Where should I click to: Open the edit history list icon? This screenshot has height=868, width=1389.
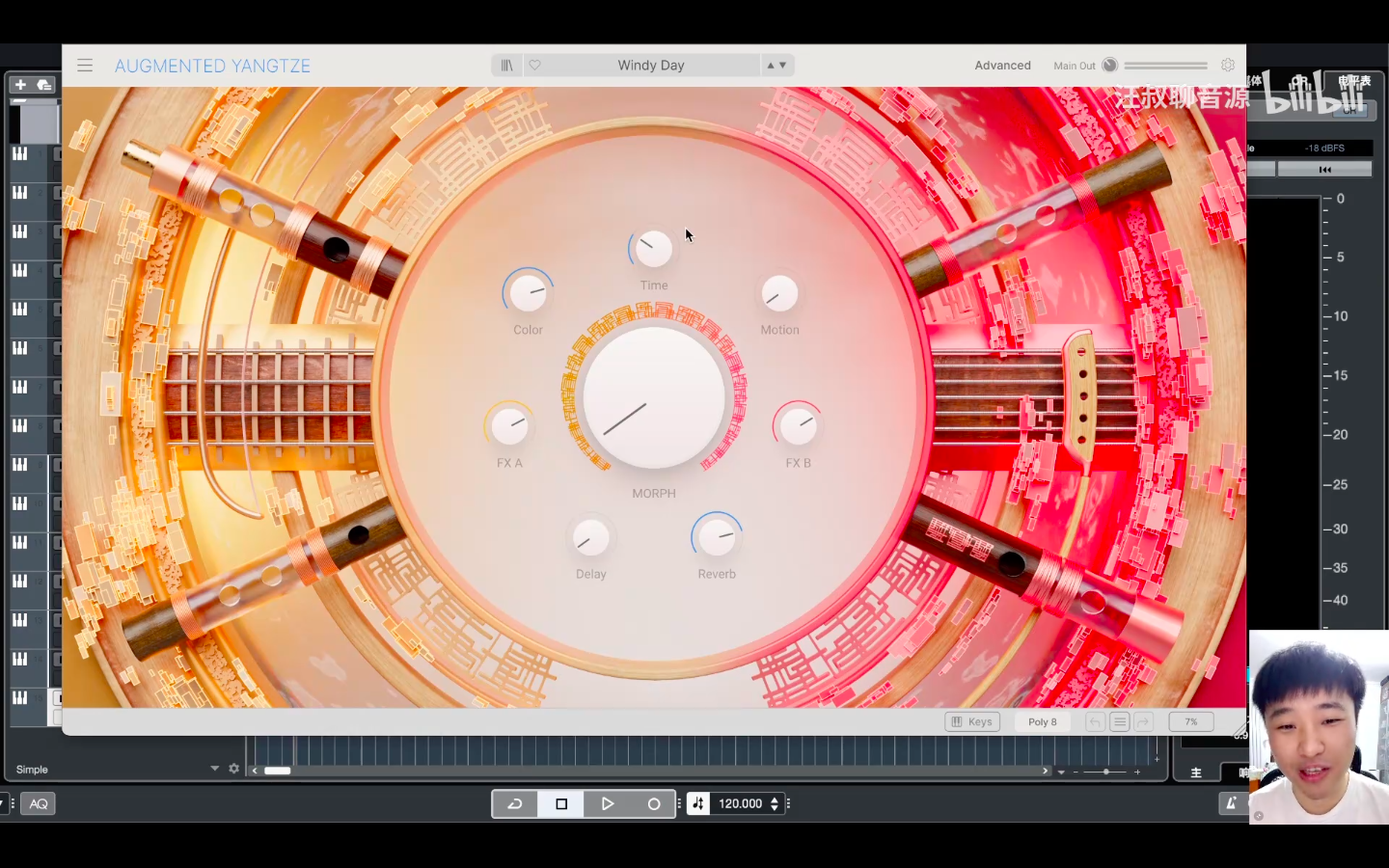pyautogui.click(x=1119, y=721)
